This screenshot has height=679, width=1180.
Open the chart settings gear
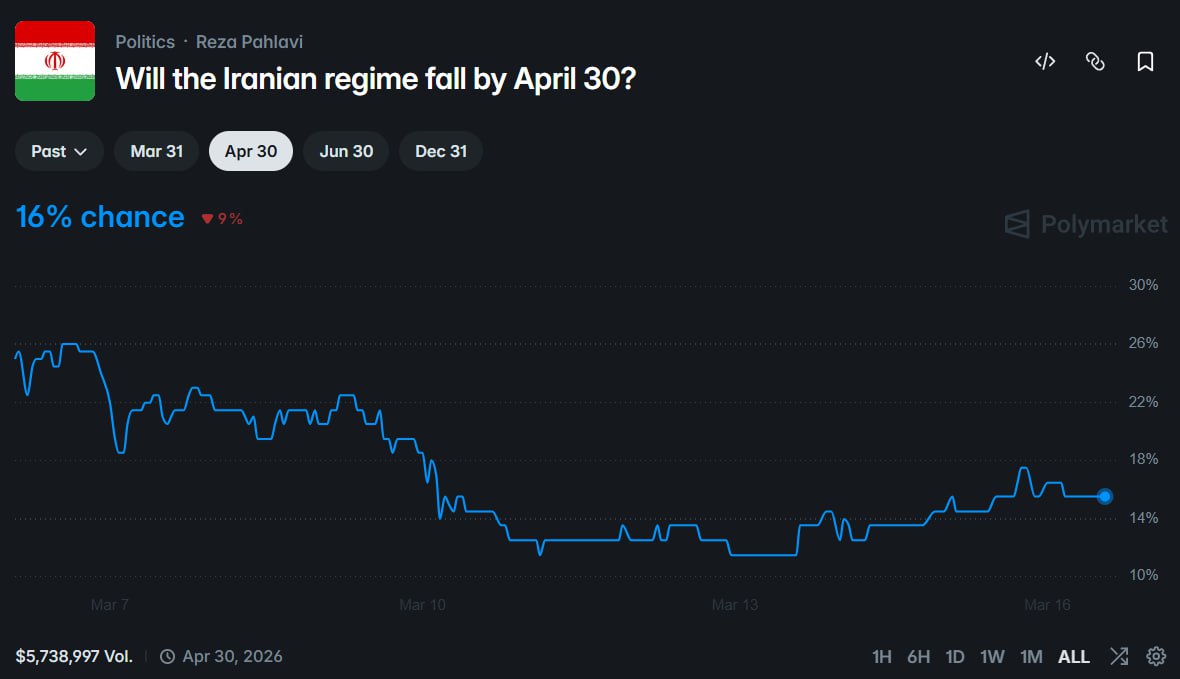(1156, 657)
